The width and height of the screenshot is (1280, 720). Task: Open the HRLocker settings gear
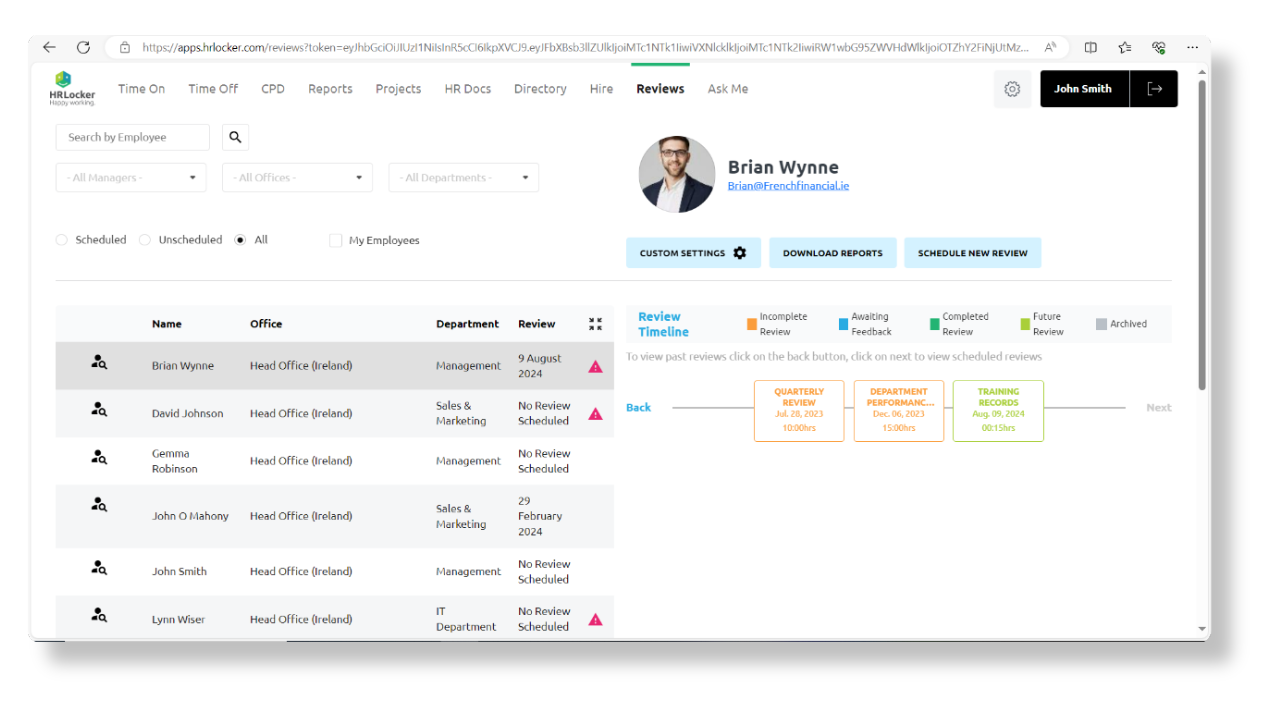pyautogui.click(x=1012, y=89)
